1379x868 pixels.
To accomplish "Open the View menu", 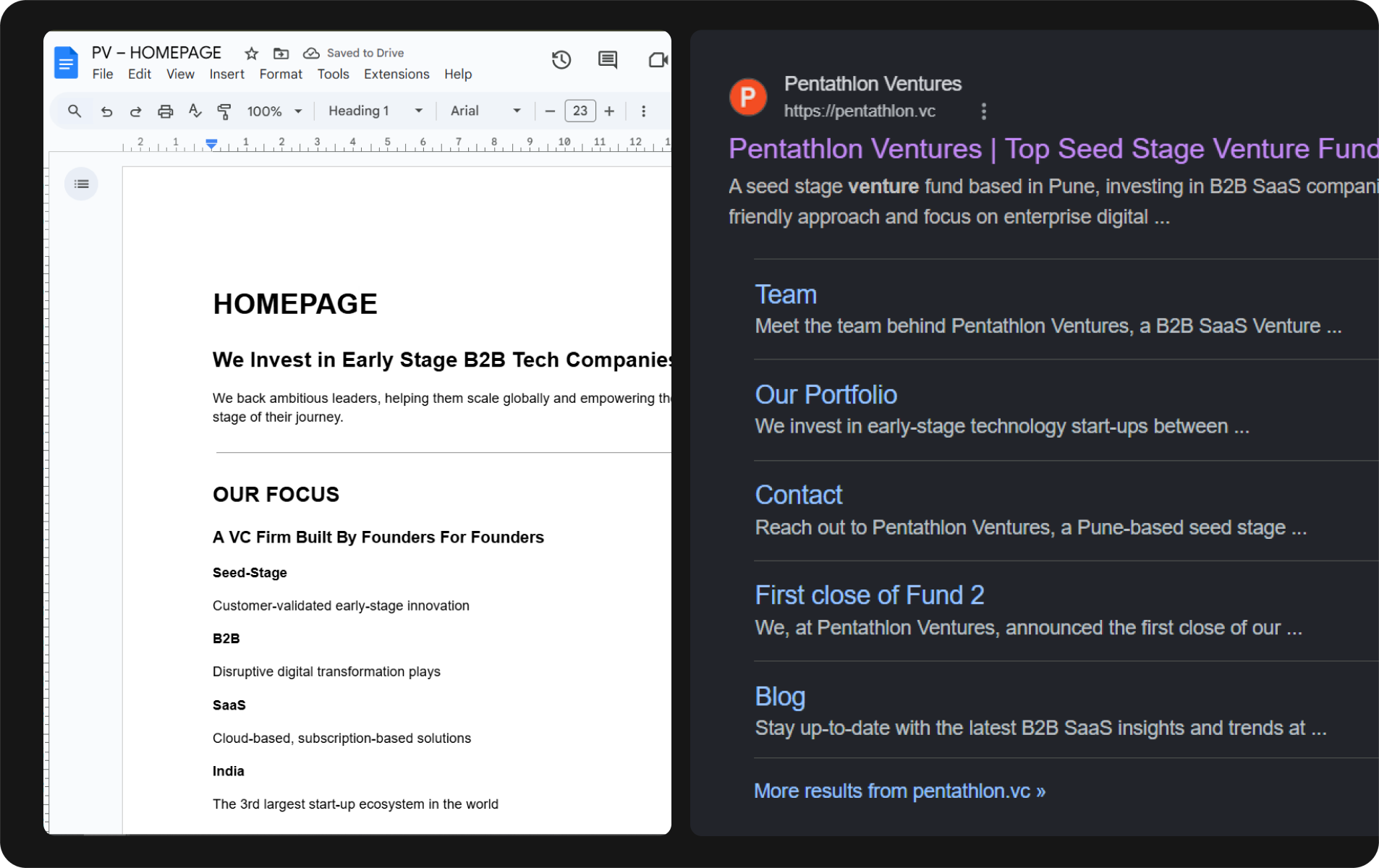I will coord(180,75).
